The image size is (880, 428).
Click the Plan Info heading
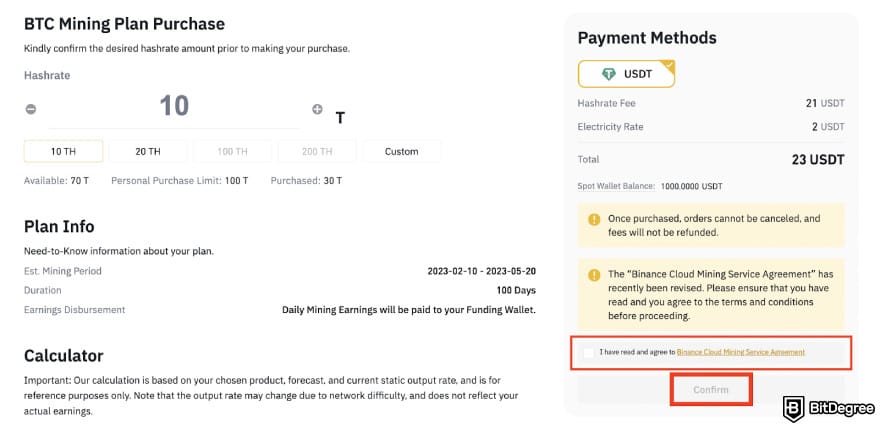59,227
